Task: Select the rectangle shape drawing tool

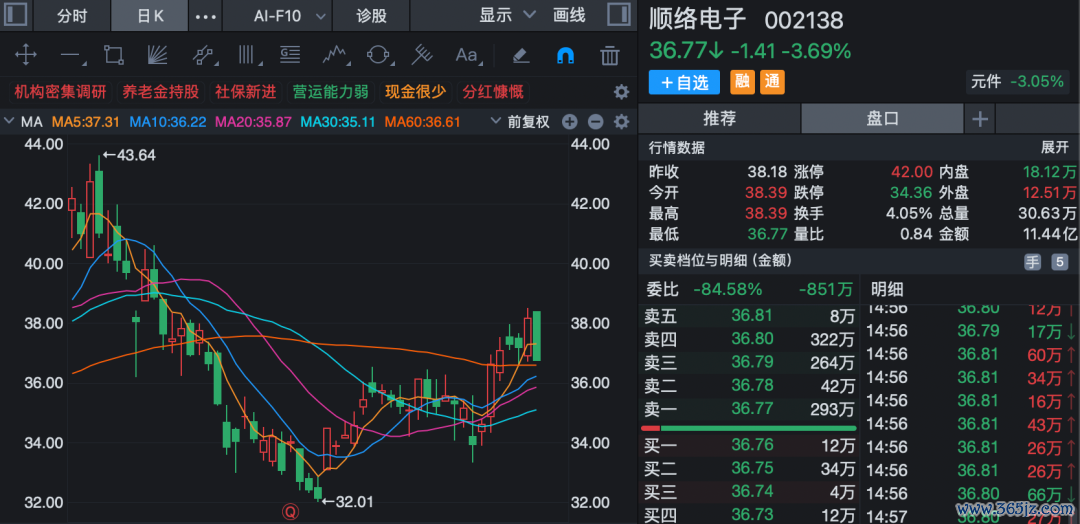Action: pyautogui.click(x=113, y=55)
